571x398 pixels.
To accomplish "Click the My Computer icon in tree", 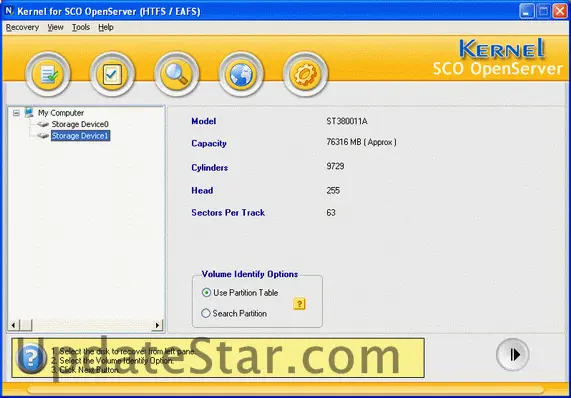I will coord(29,113).
